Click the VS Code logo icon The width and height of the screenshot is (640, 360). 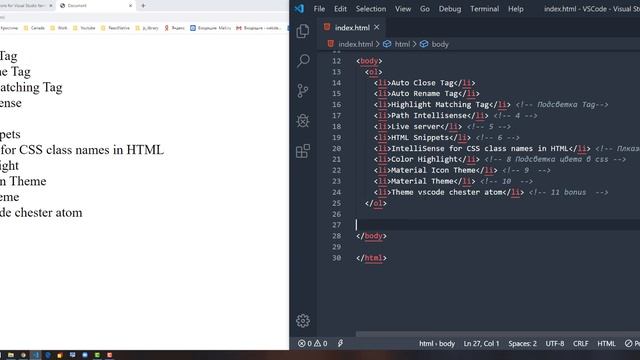[300, 9]
